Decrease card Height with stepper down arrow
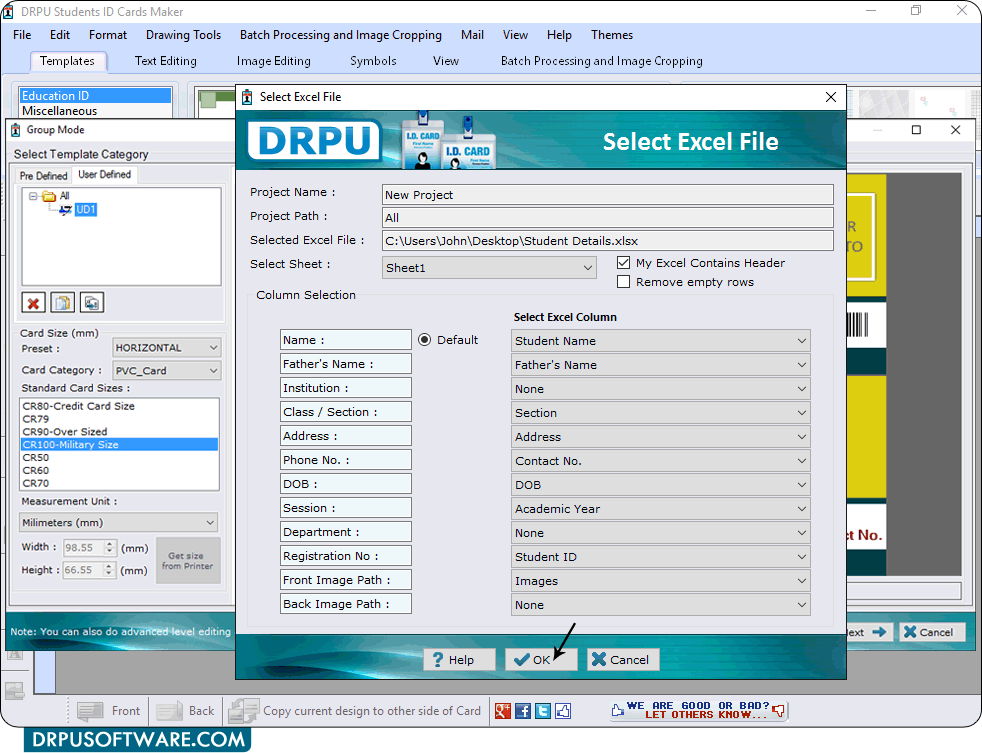This screenshot has height=753, width=982. [110, 574]
